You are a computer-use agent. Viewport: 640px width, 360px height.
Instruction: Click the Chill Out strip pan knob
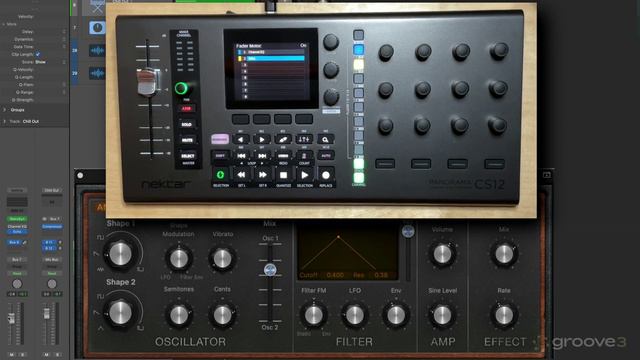[52, 284]
